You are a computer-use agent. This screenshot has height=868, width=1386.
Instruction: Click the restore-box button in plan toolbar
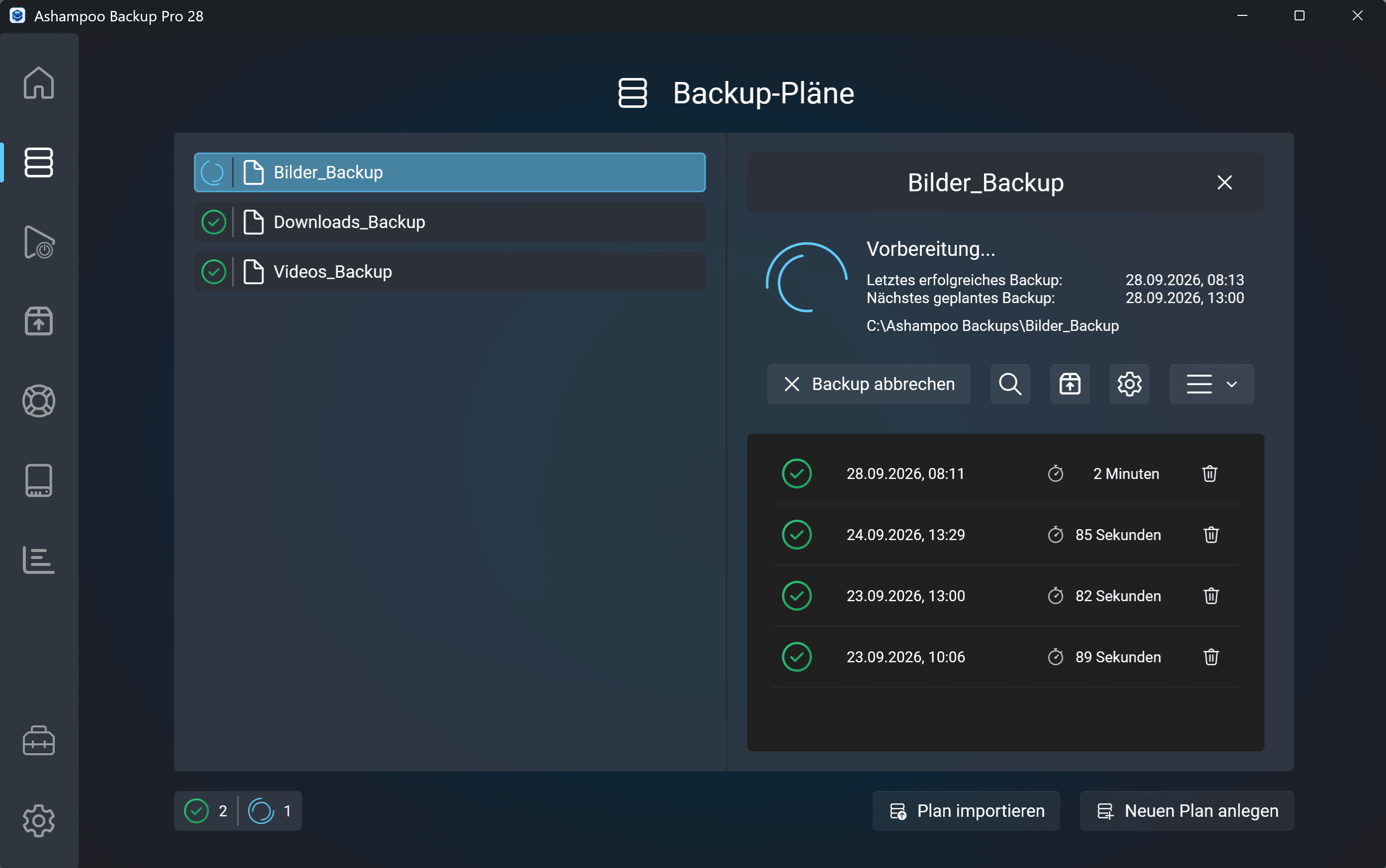(x=1069, y=384)
